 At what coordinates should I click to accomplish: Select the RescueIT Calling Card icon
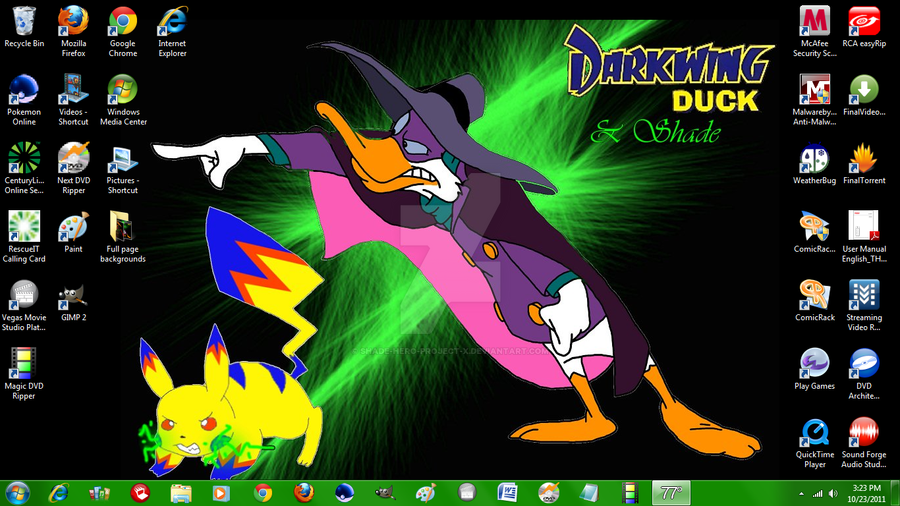24,237
